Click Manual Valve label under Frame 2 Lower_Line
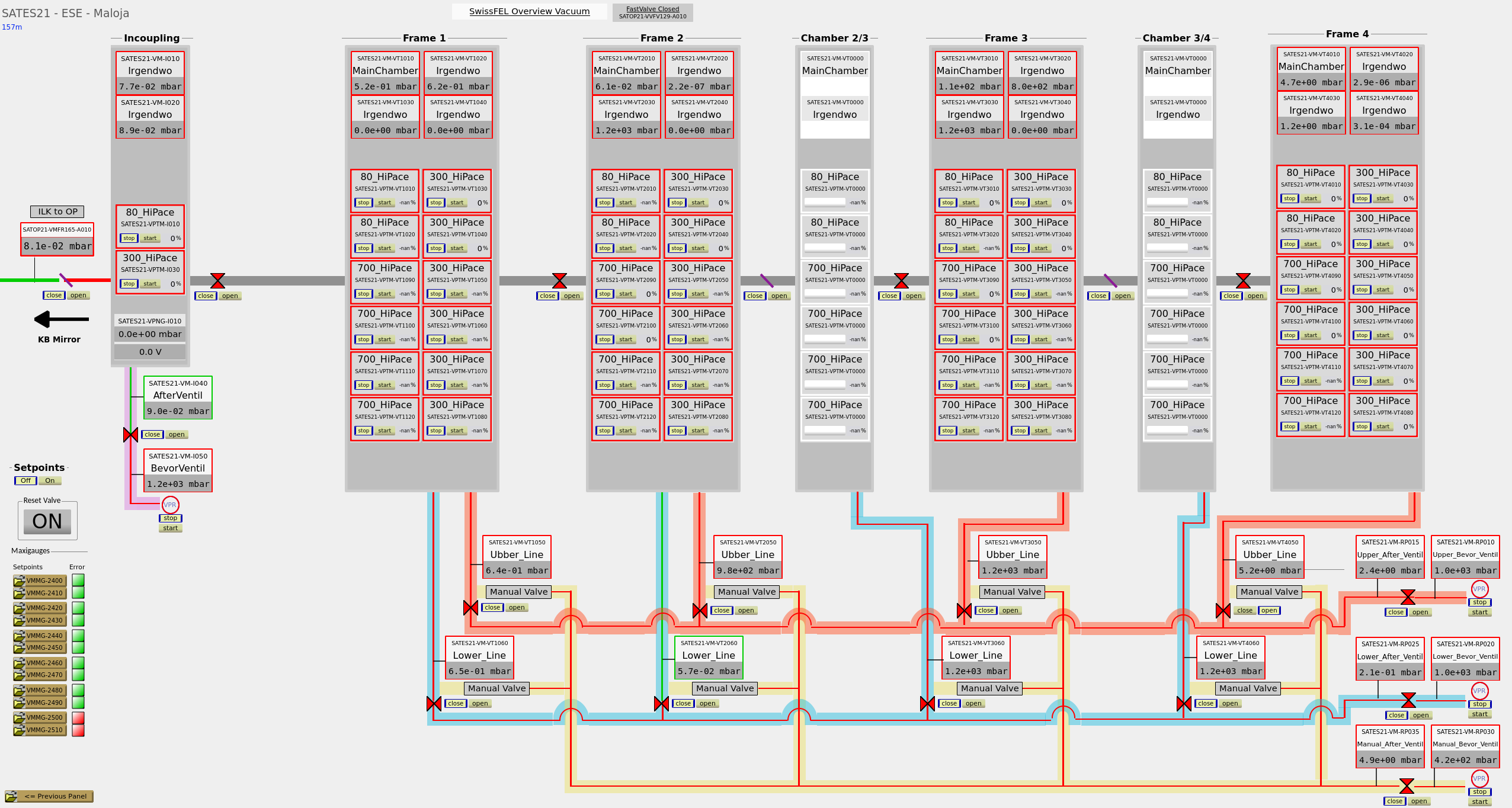The width and height of the screenshot is (1512, 808). (x=725, y=688)
